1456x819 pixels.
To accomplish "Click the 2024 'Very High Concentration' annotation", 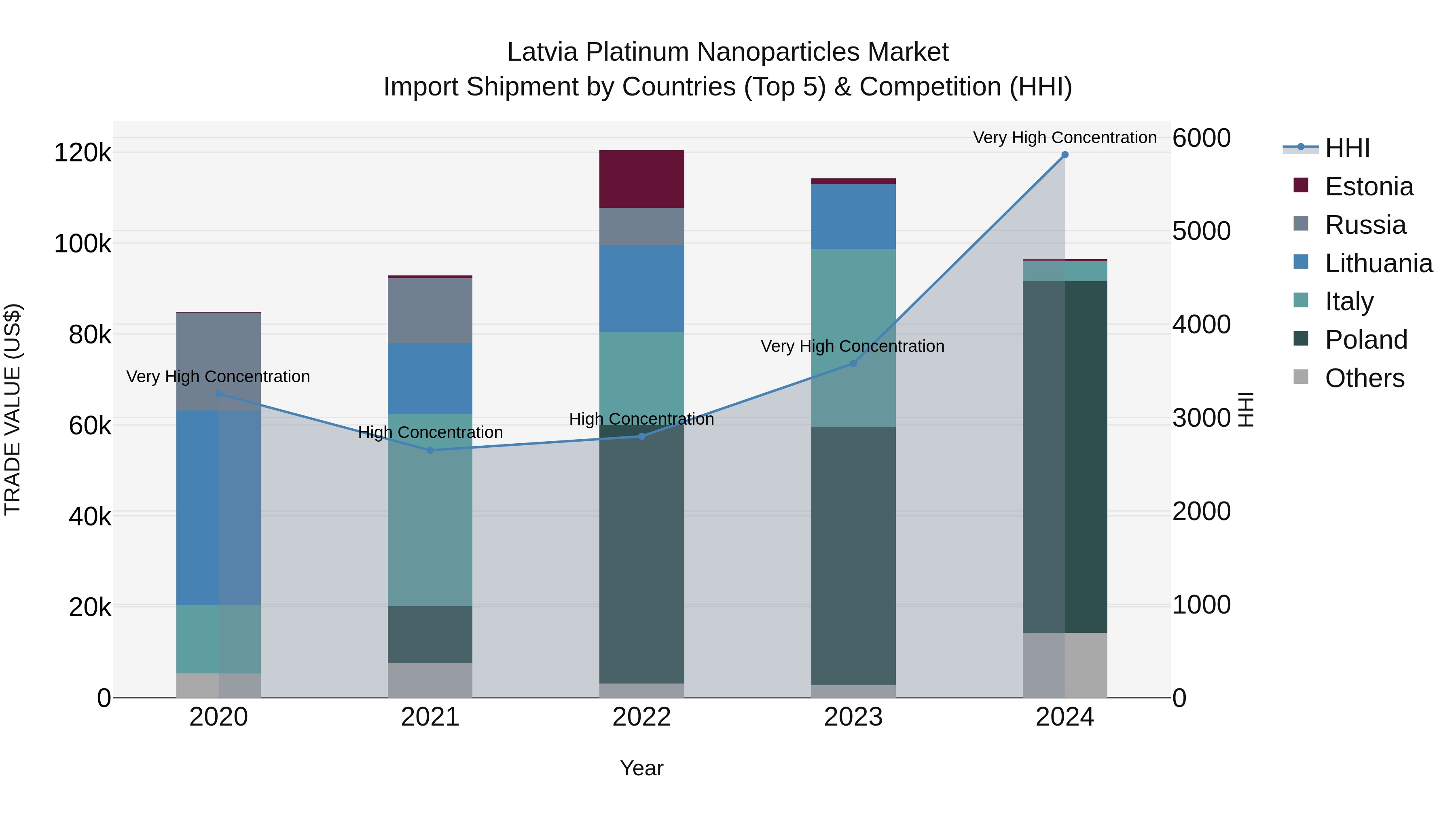I will (1065, 138).
